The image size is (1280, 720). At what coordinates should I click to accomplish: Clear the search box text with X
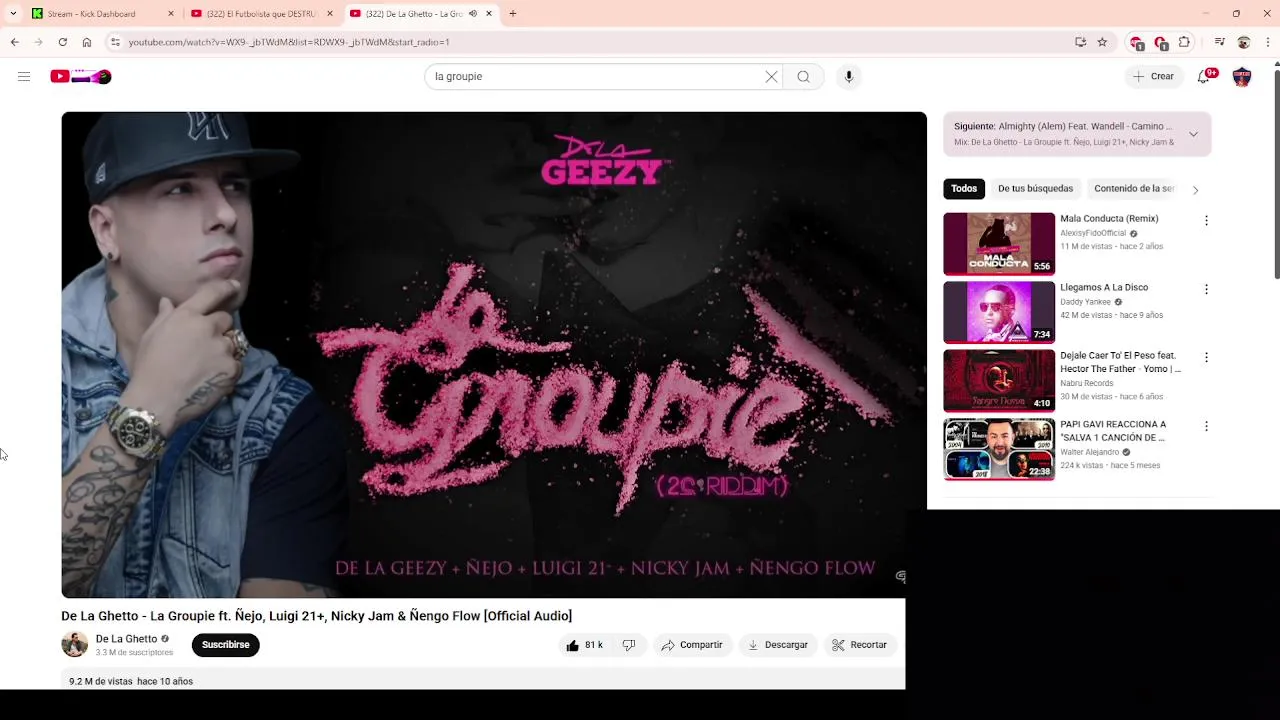pos(771,76)
